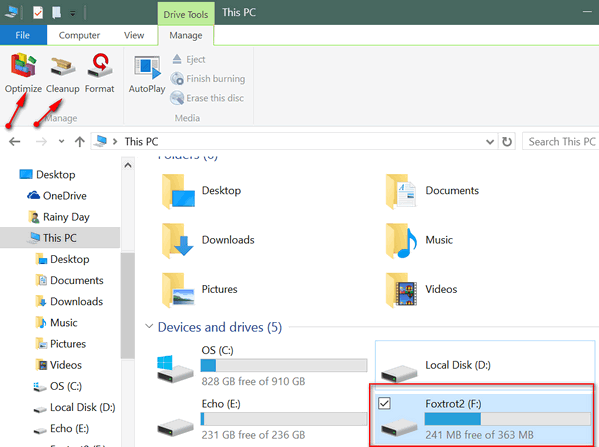Open Rainy Day user folder in sidebar
This screenshot has height=447, width=599.
point(59,217)
